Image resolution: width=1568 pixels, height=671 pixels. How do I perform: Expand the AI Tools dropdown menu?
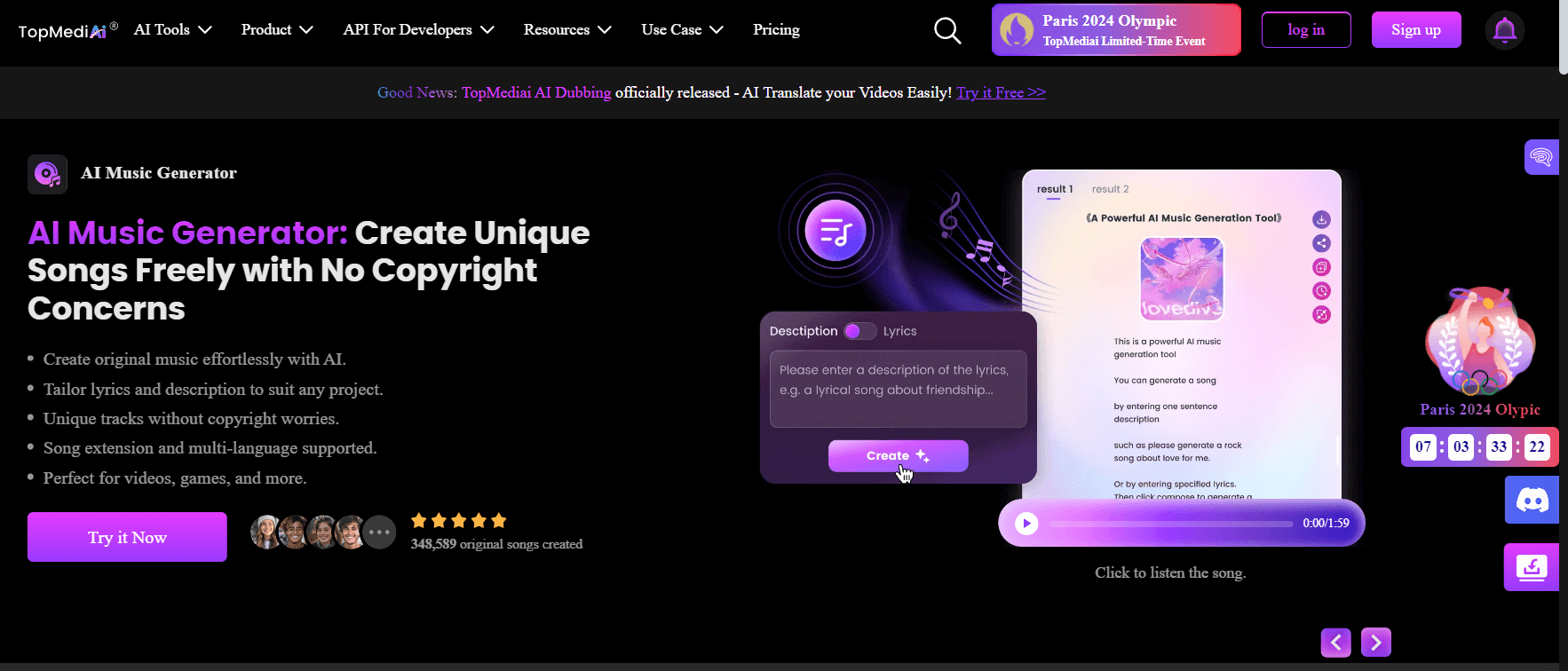click(172, 30)
